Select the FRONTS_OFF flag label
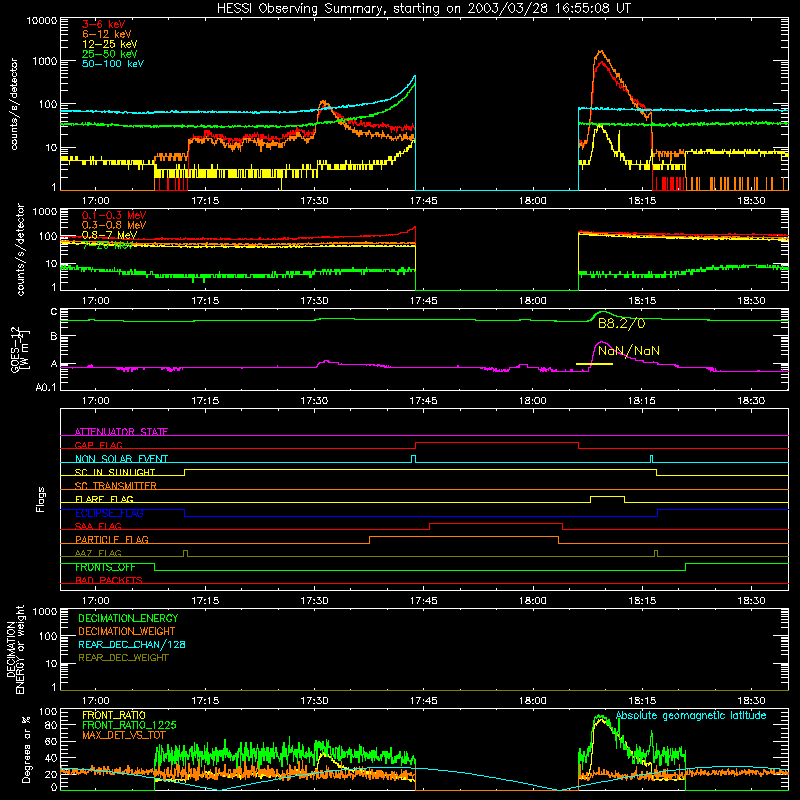800x800 pixels. [105, 567]
